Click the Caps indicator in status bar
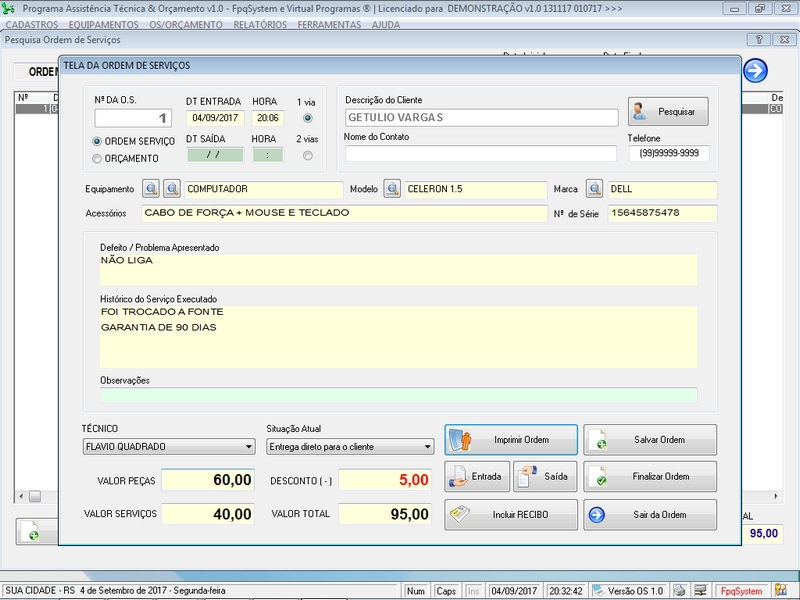The width and height of the screenshot is (800, 600). click(446, 591)
